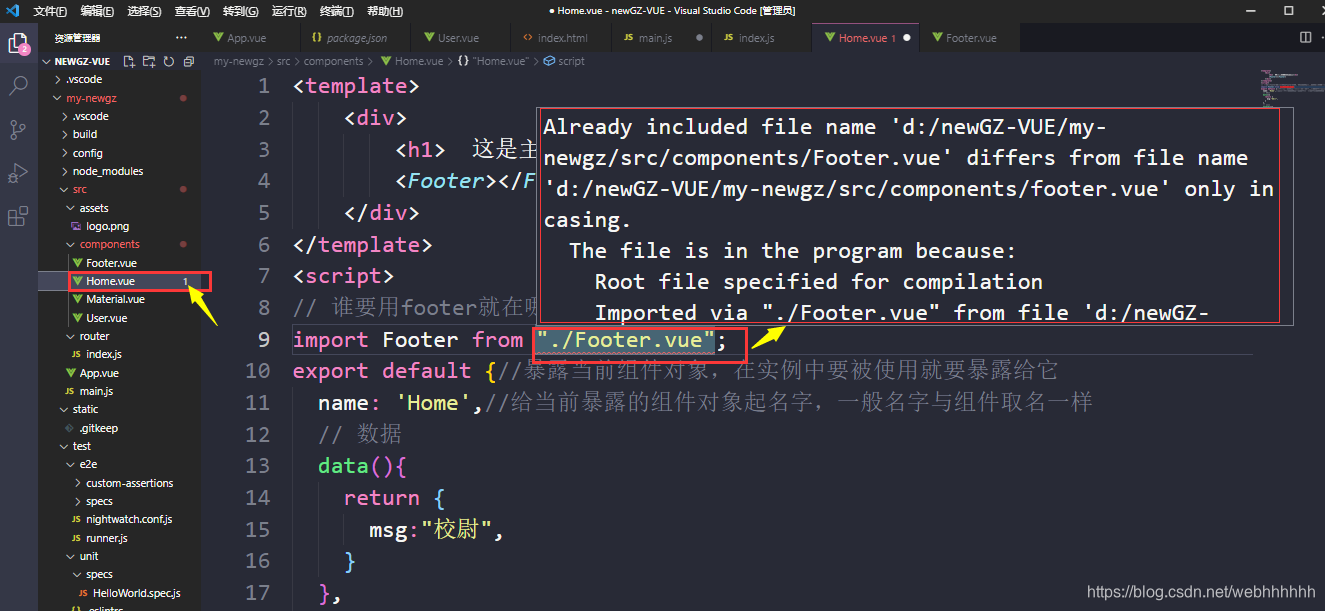
Task: Open the Source Control view
Action: tap(18, 129)
